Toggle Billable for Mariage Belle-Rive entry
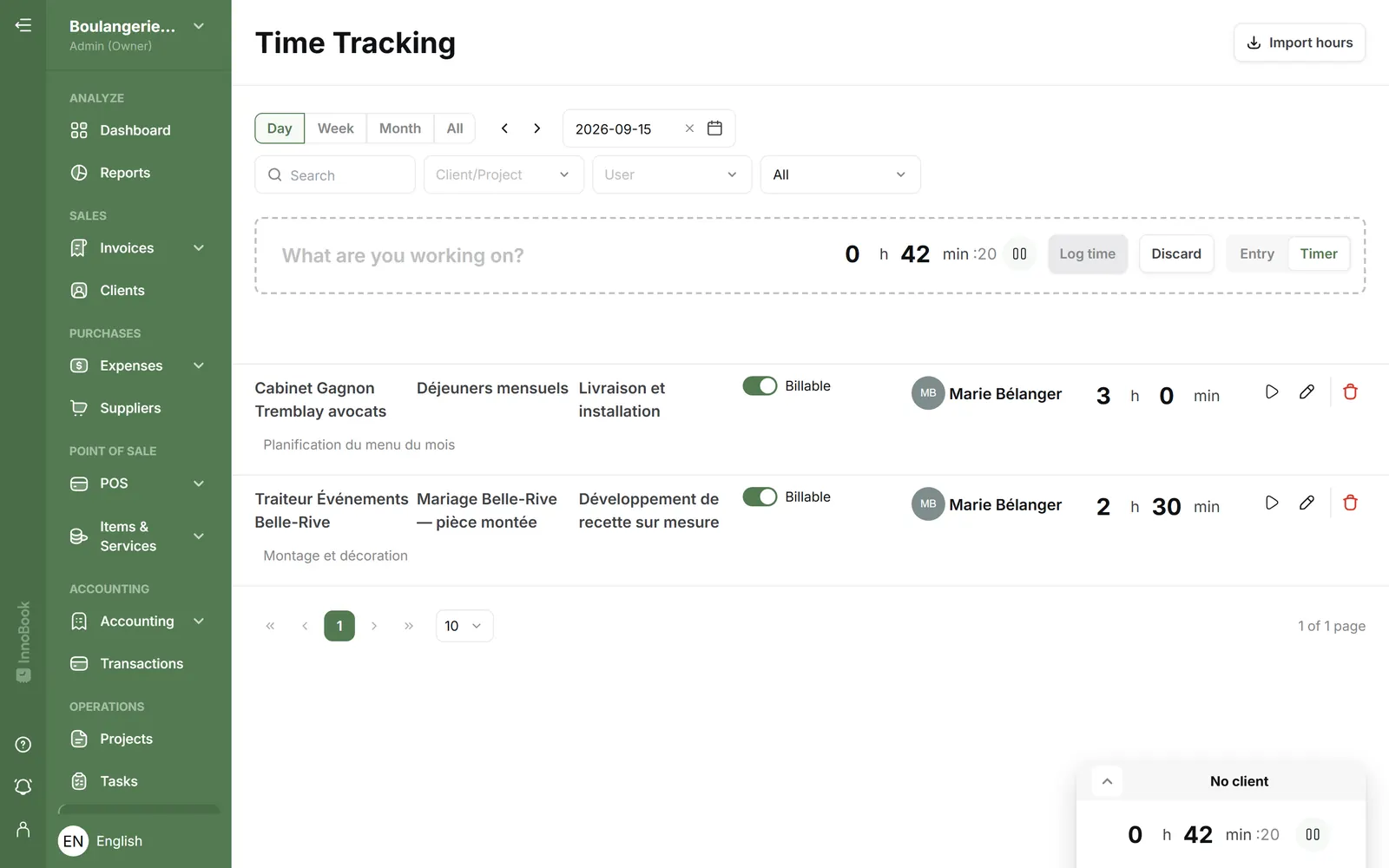This screenshot has width=1389, height=868. pos(760,497)
